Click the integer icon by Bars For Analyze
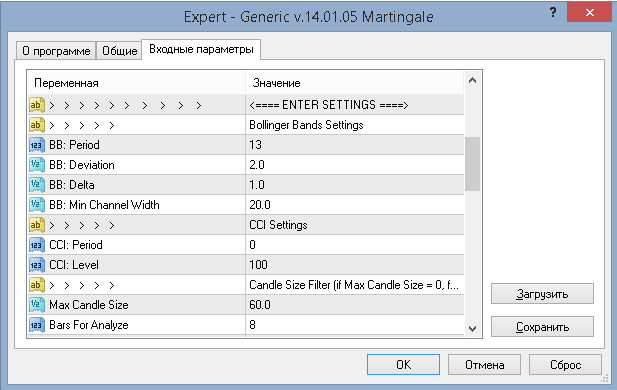The image size is (617, 390). [x=37, y=325]
